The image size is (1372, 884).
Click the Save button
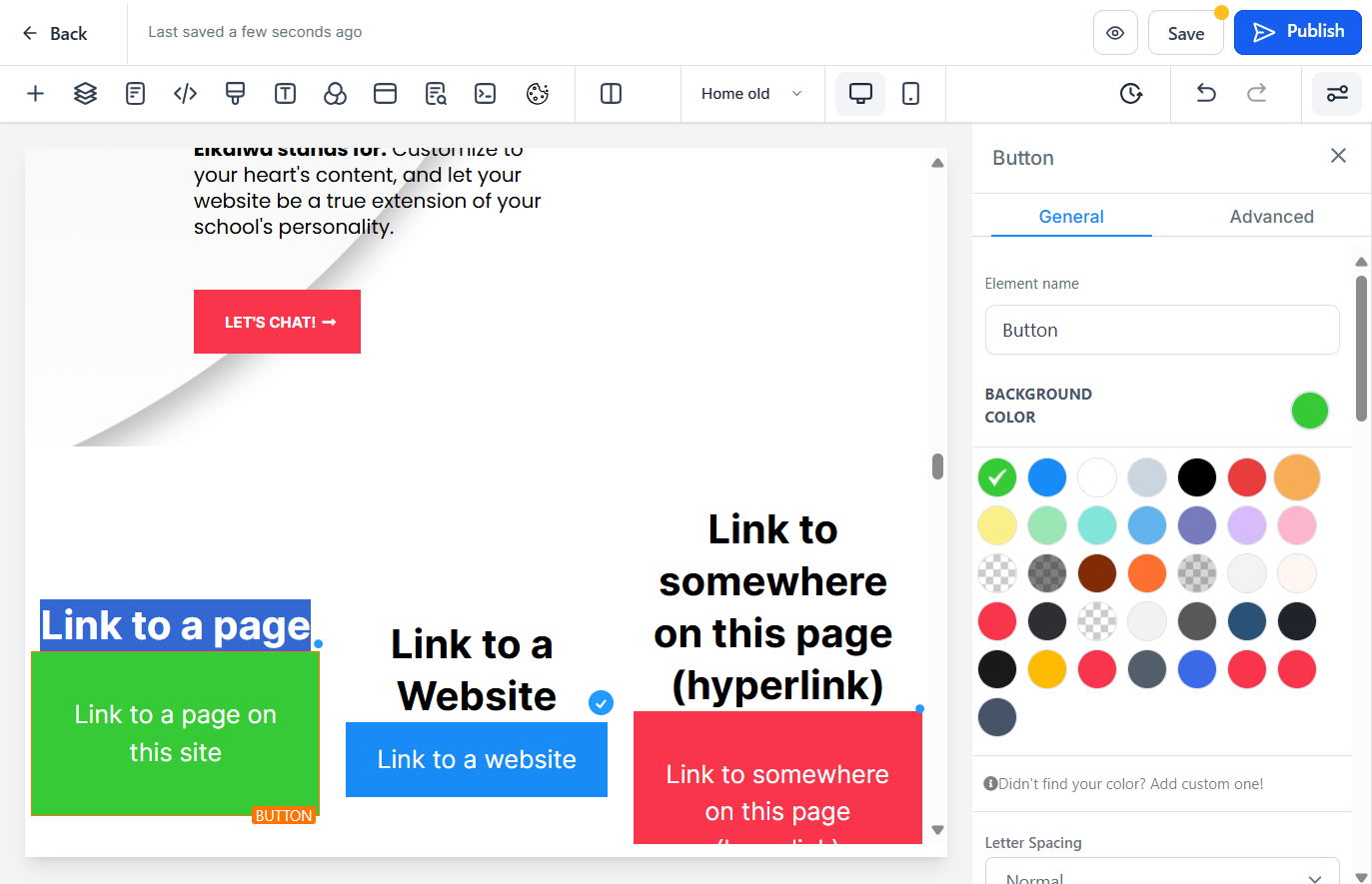point(1186,33)
